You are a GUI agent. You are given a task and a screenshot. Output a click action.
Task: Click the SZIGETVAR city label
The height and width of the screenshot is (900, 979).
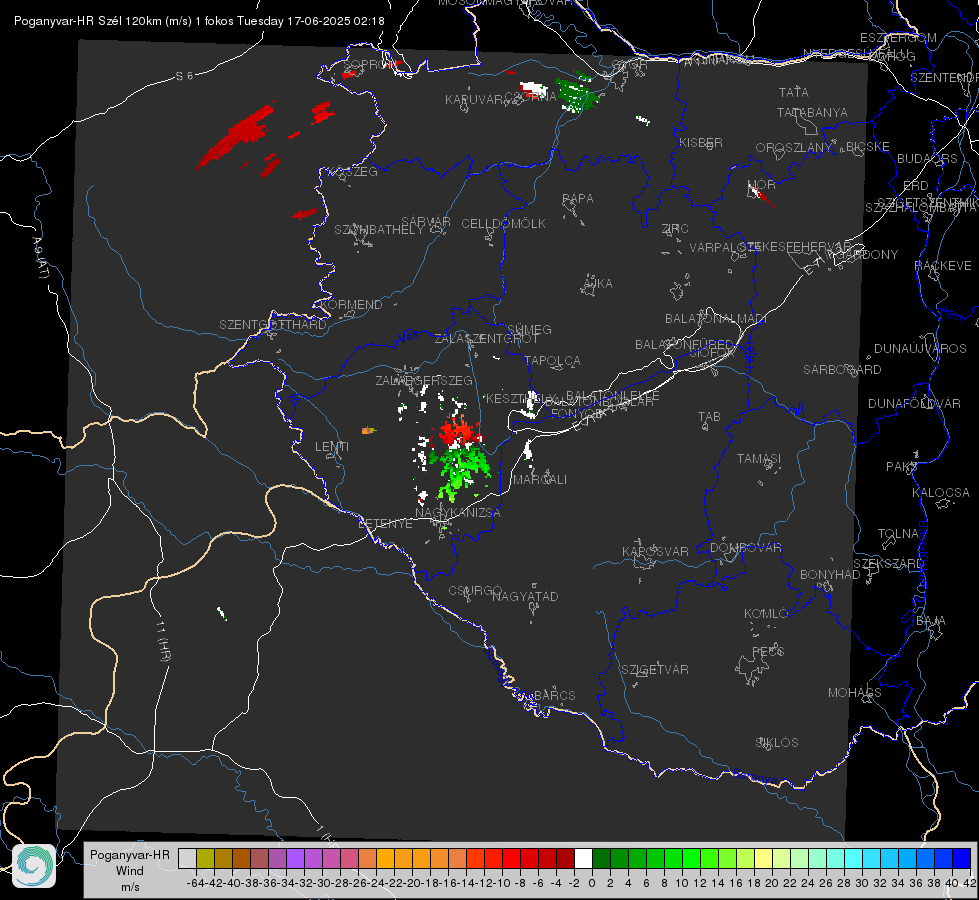(x=655, y=670)
